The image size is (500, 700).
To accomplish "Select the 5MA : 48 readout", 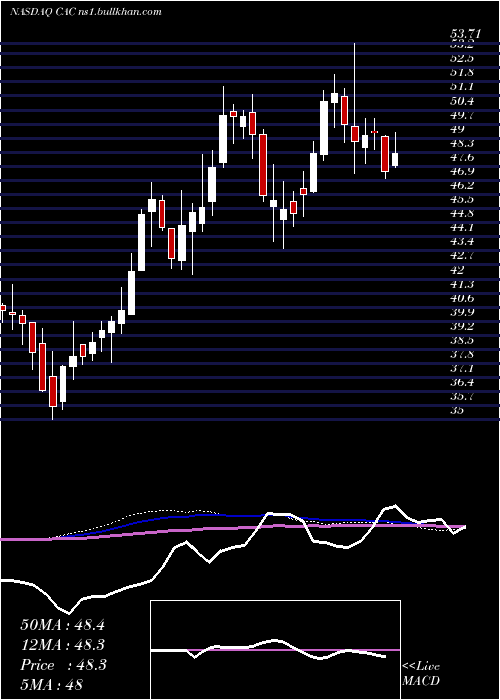I will (x=52, y=685).
